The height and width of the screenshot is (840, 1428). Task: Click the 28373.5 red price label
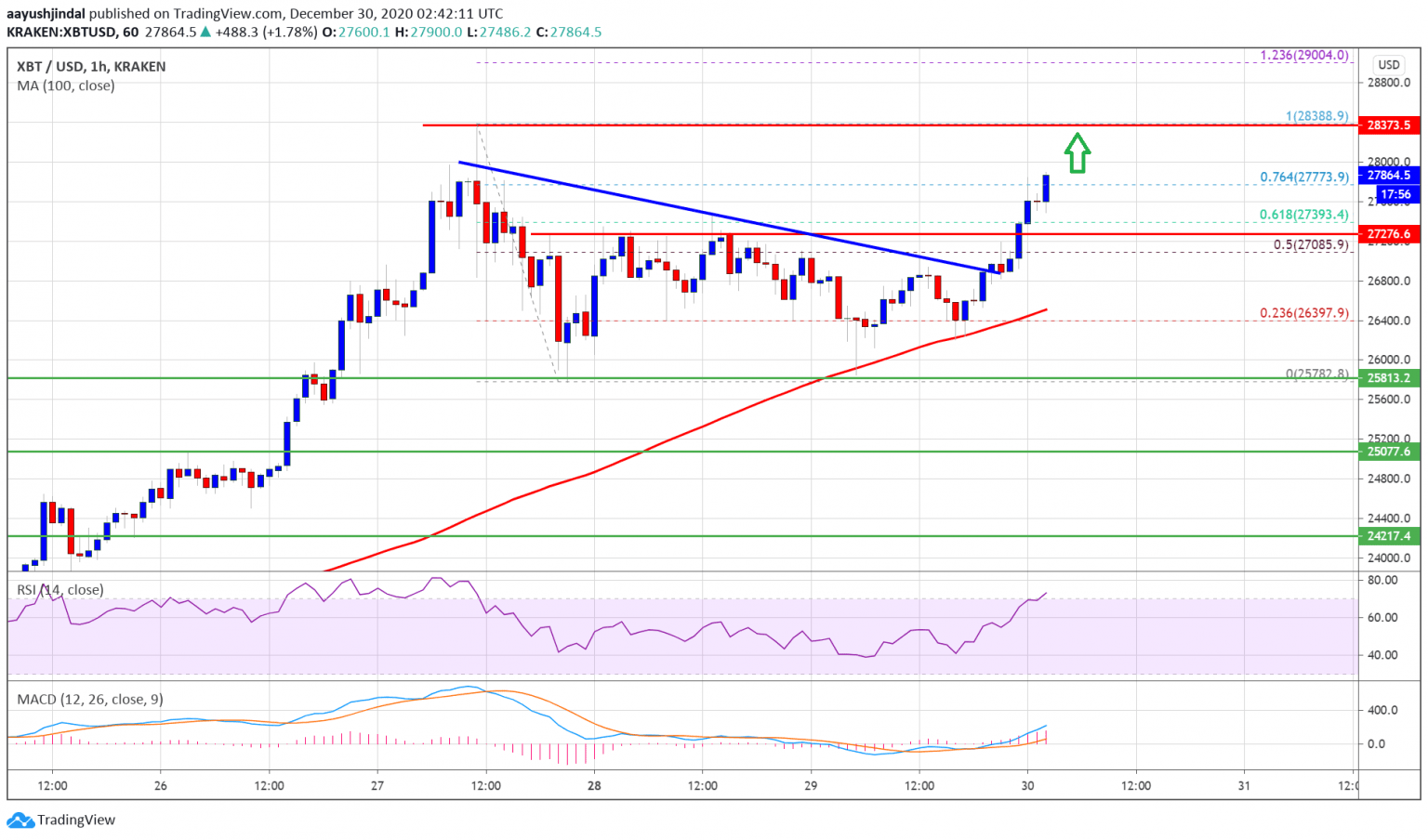click(x=1389, y=125)
